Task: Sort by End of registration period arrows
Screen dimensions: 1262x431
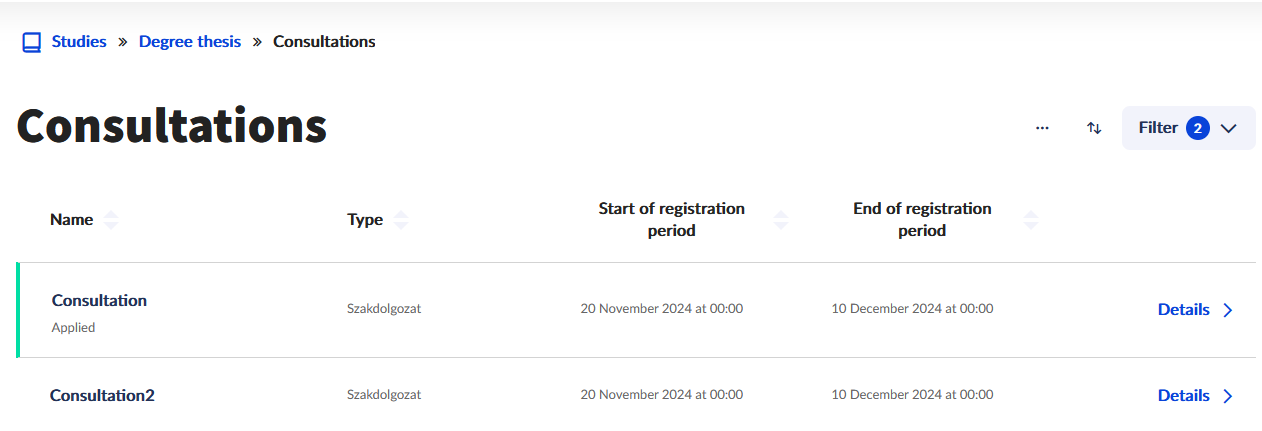Action: (x=1031, y=220)
